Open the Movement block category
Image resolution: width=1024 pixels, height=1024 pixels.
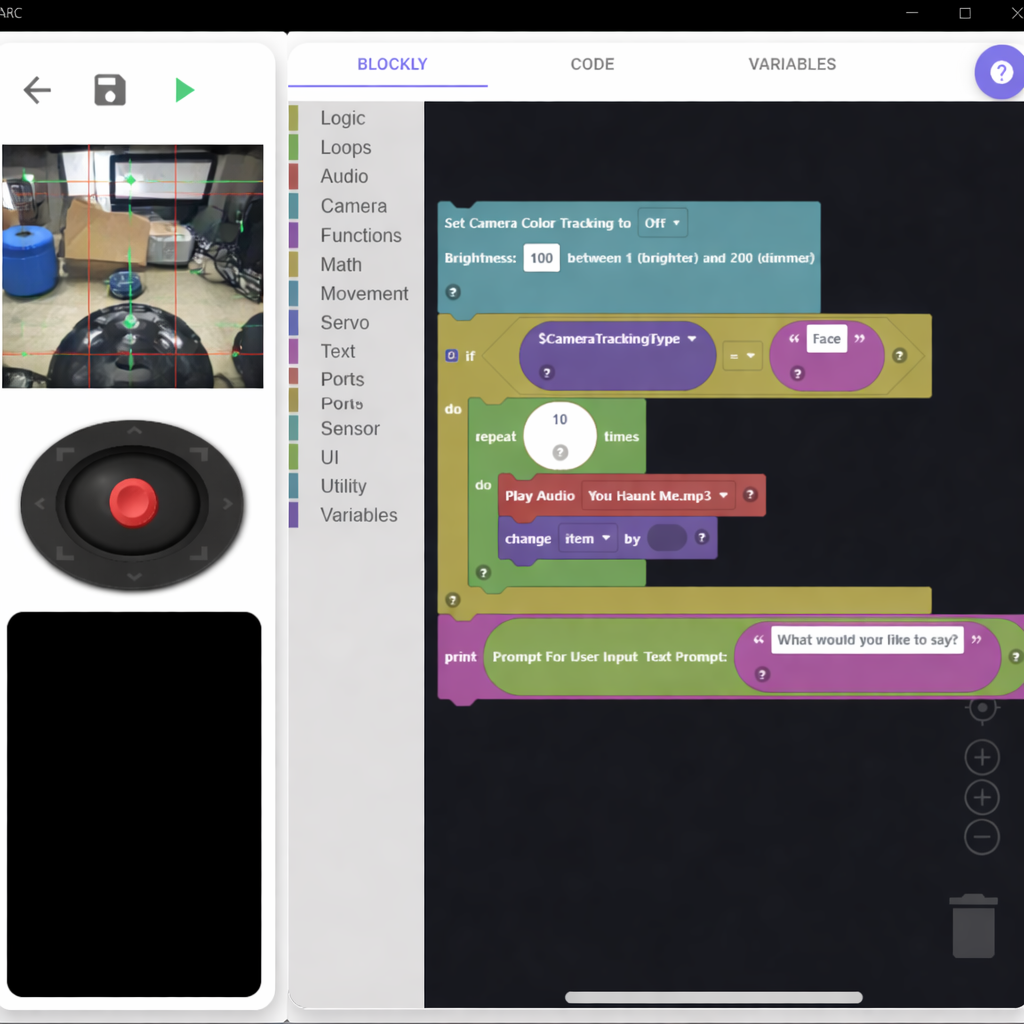coord(364,293)
